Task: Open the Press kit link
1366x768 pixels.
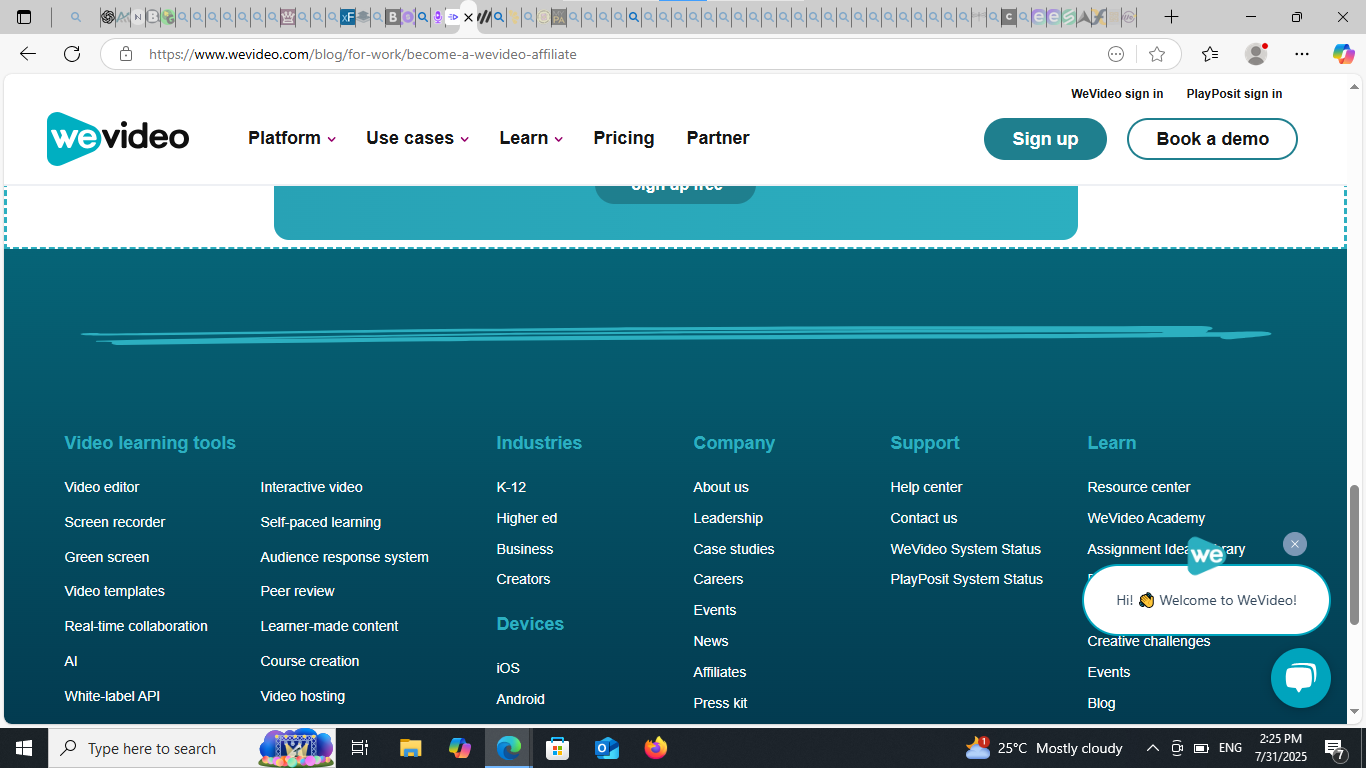Action: coord(720,703)
